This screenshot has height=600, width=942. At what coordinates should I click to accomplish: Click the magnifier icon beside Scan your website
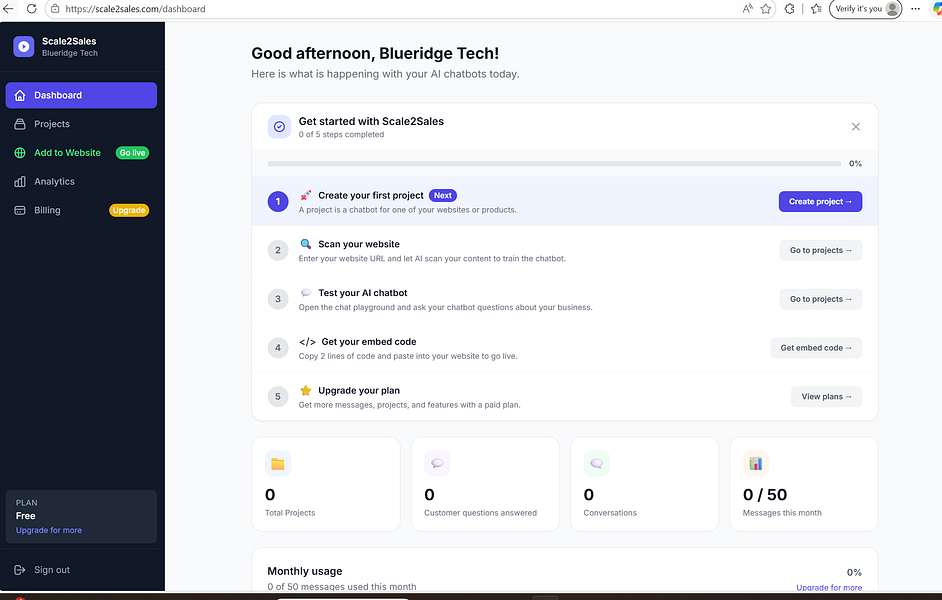point(306,244)
